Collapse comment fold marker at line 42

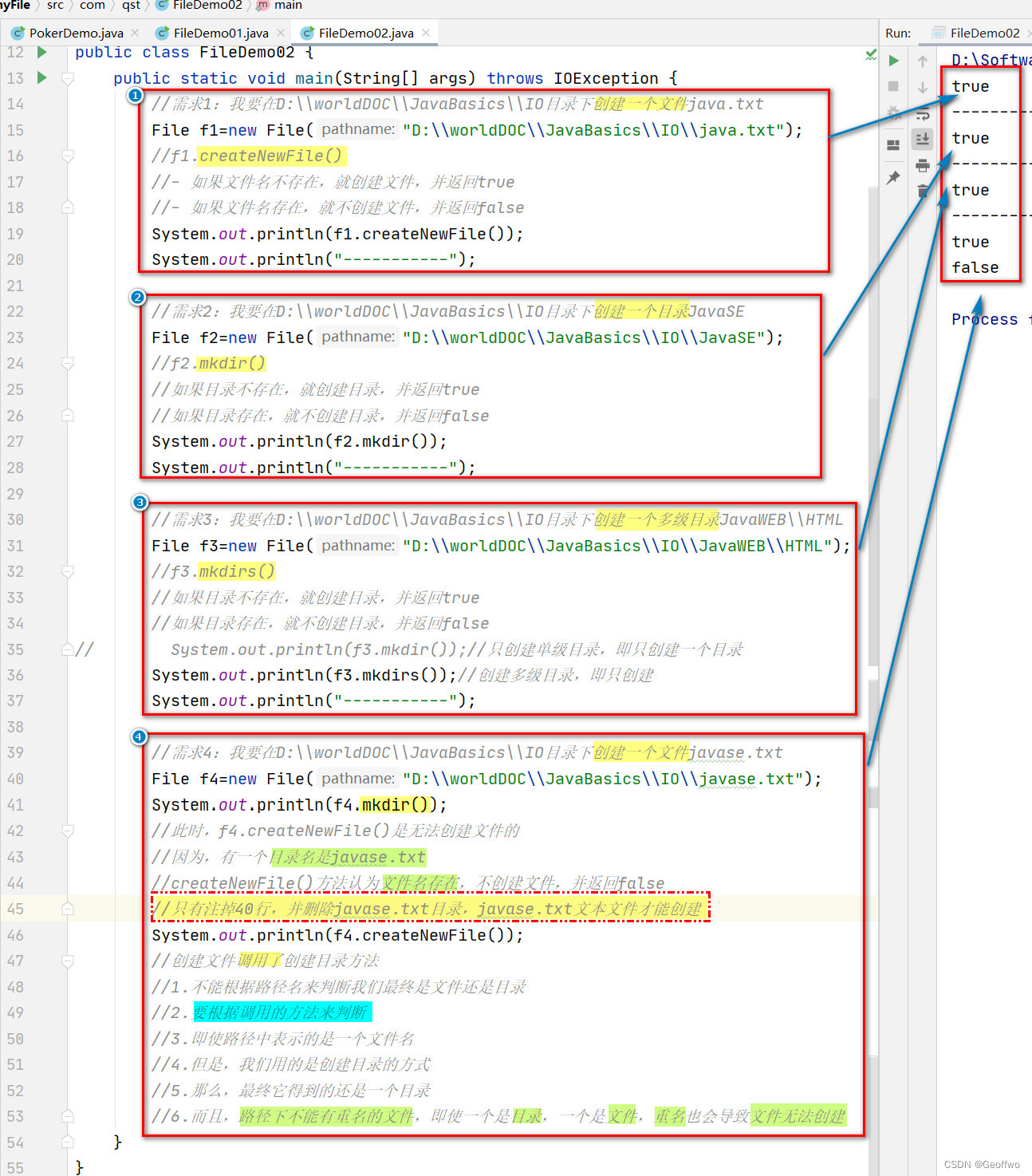(x=68, y=831)
